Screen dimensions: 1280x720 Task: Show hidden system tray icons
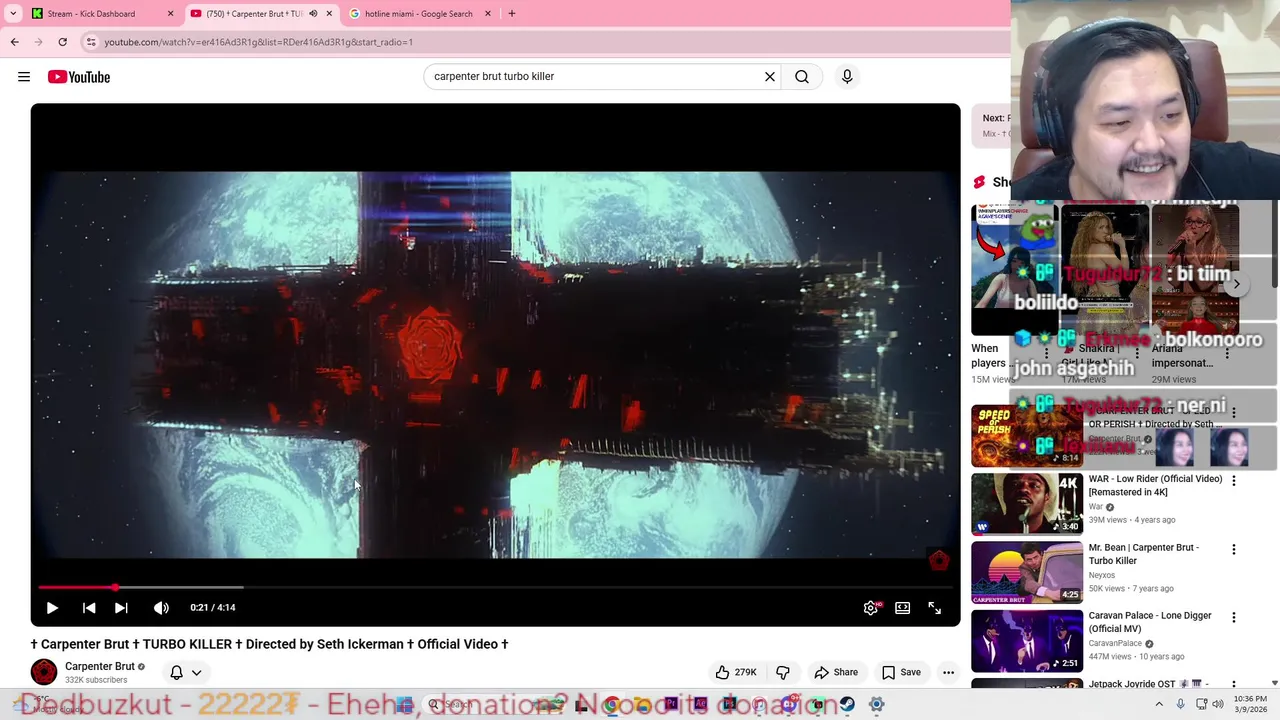1159,704
